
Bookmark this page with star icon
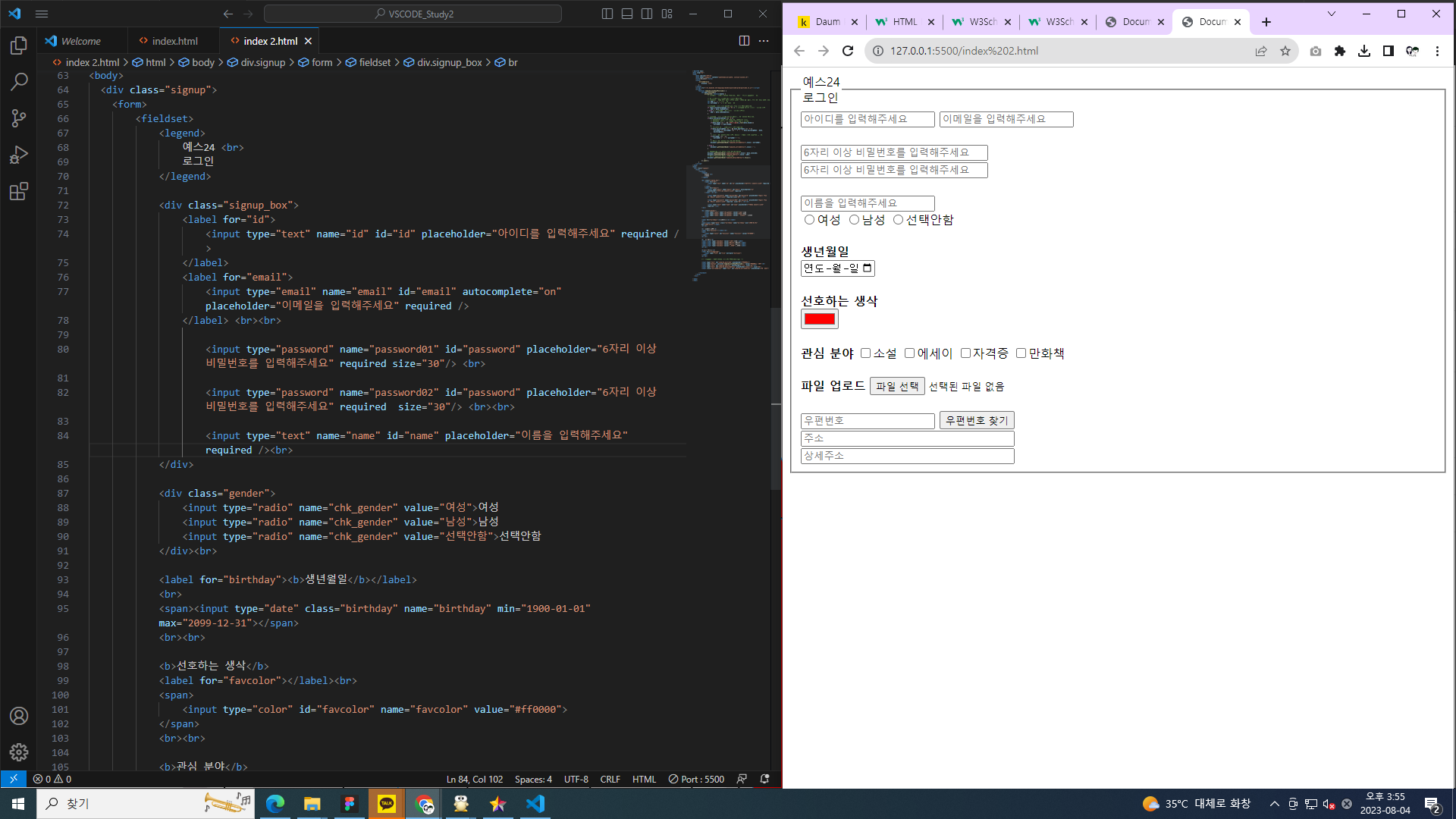[x=1285, y=51]
